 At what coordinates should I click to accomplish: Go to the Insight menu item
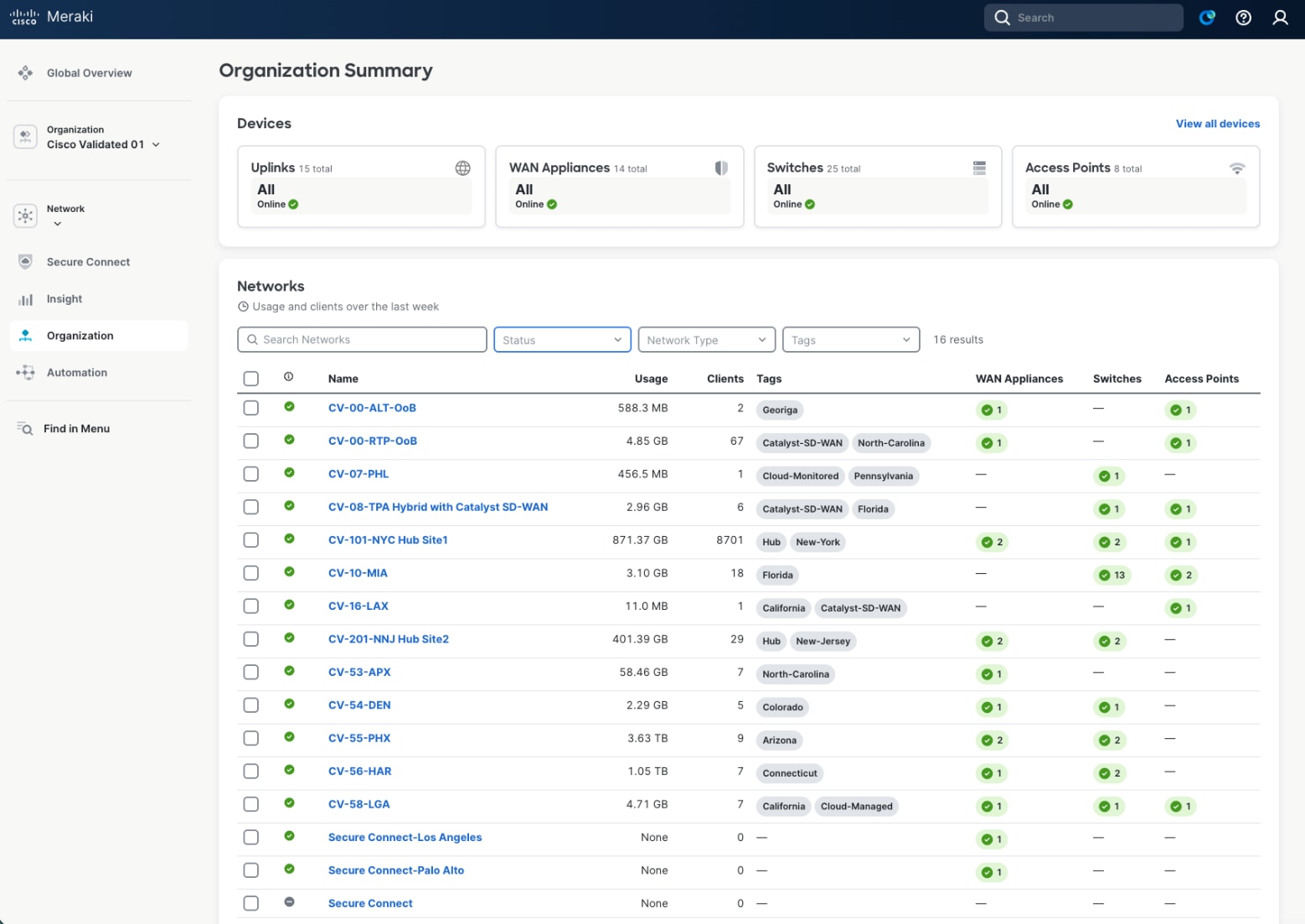pos(64,299)
